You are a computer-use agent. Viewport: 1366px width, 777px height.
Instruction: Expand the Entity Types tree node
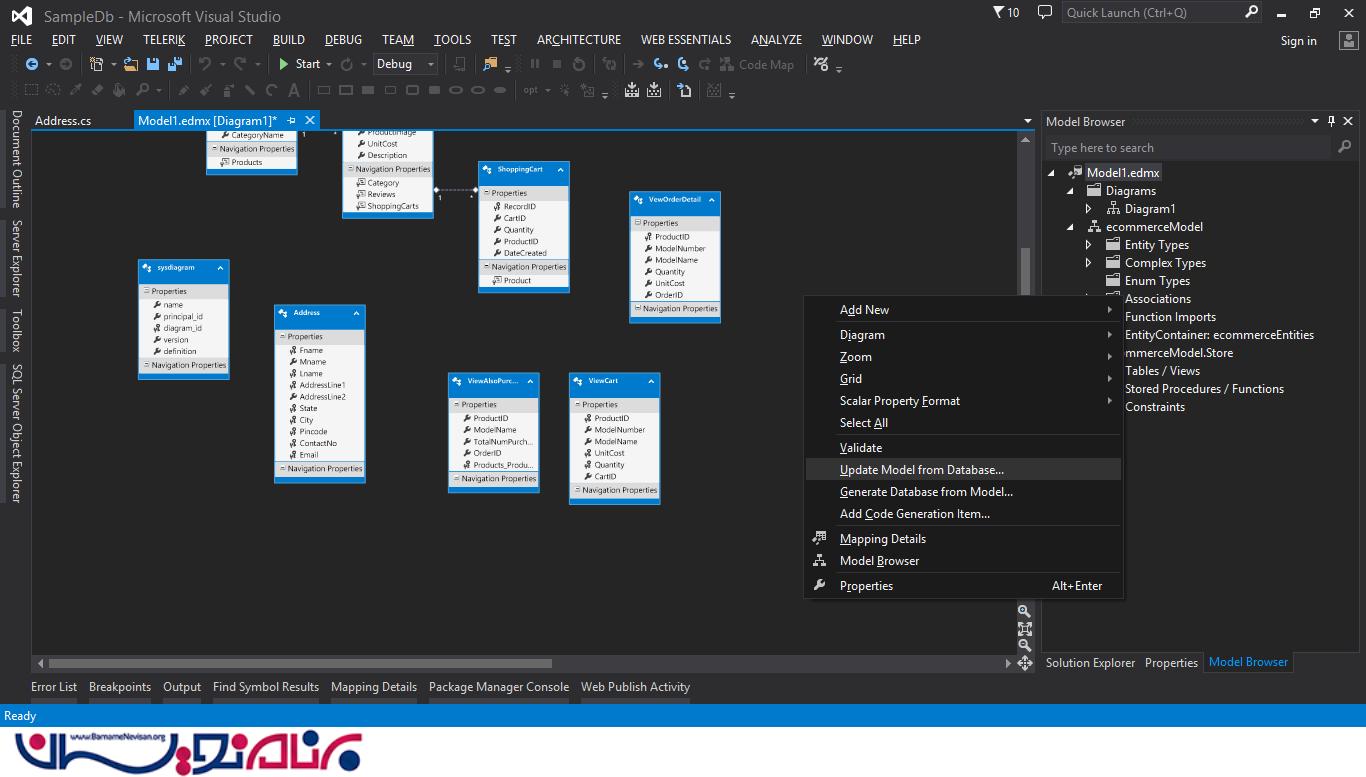coord(1089,245)
